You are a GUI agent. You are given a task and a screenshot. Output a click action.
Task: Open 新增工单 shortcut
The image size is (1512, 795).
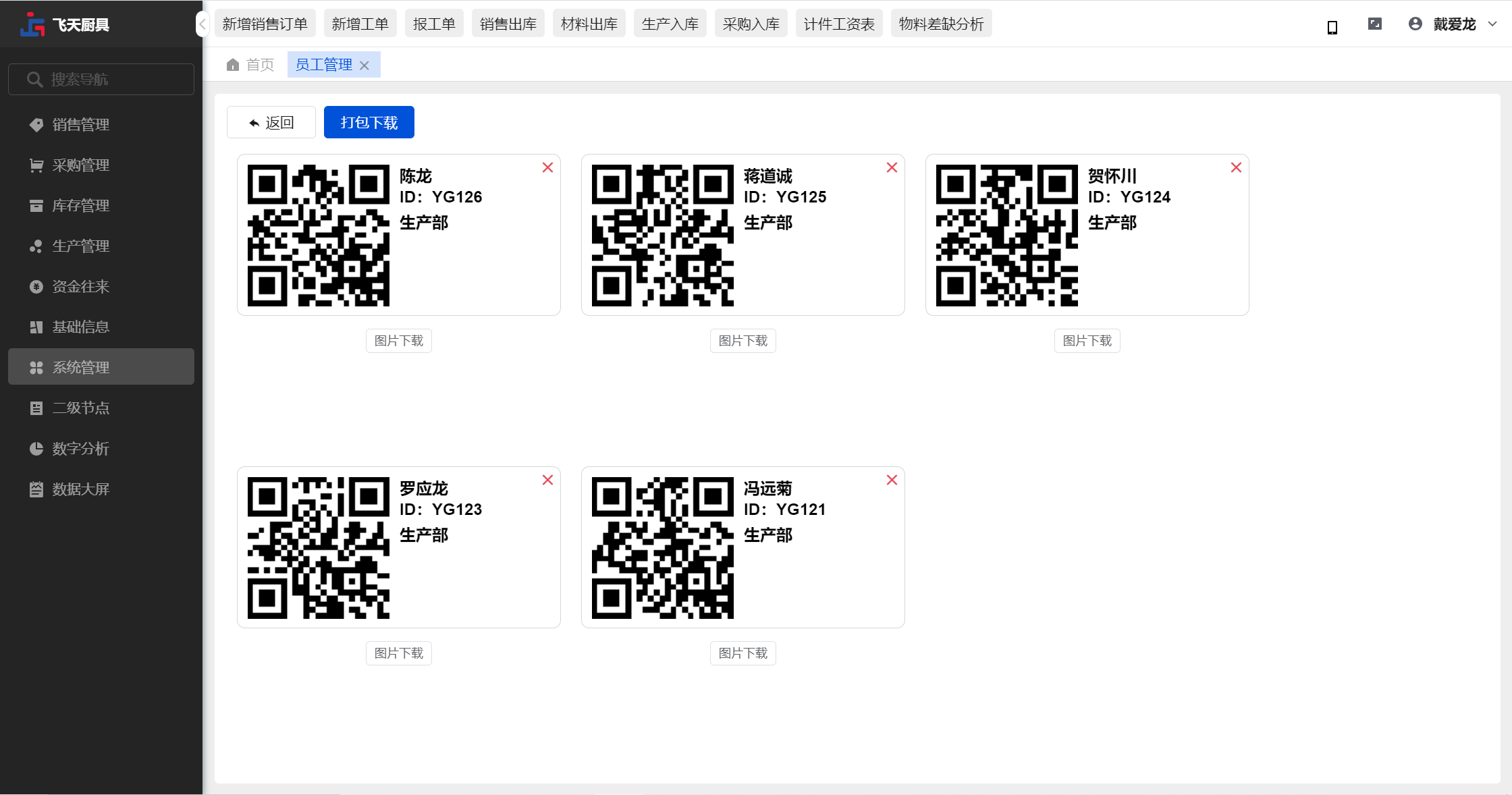pos(360,24)
